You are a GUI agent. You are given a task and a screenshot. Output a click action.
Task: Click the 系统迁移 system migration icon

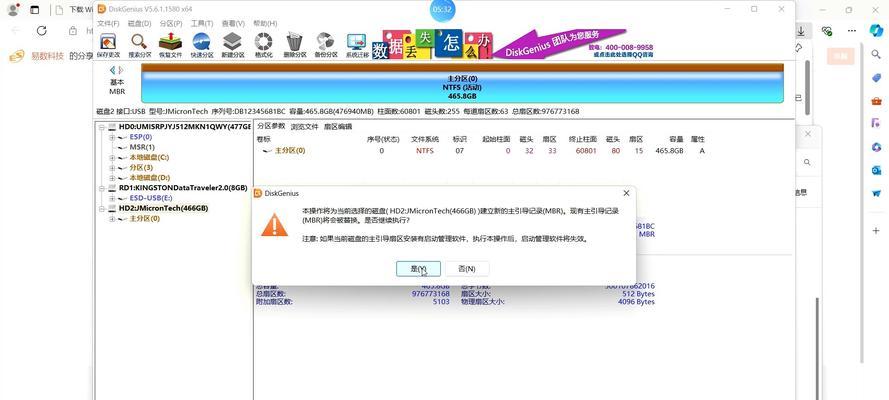click(357, 45)
